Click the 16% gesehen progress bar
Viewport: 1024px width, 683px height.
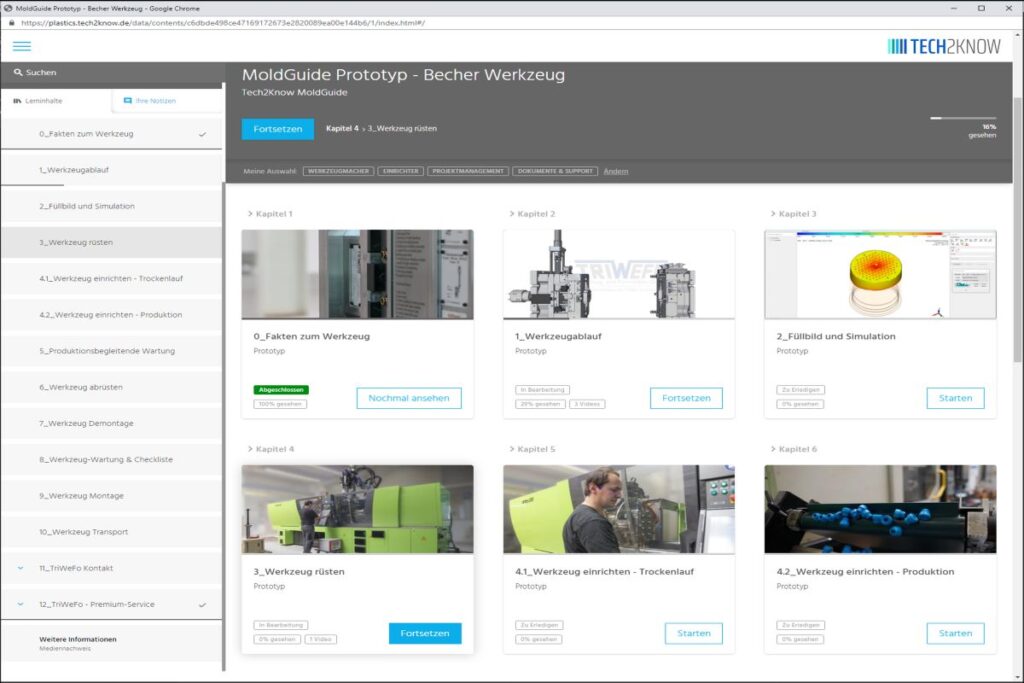click(x=963, y=118)
